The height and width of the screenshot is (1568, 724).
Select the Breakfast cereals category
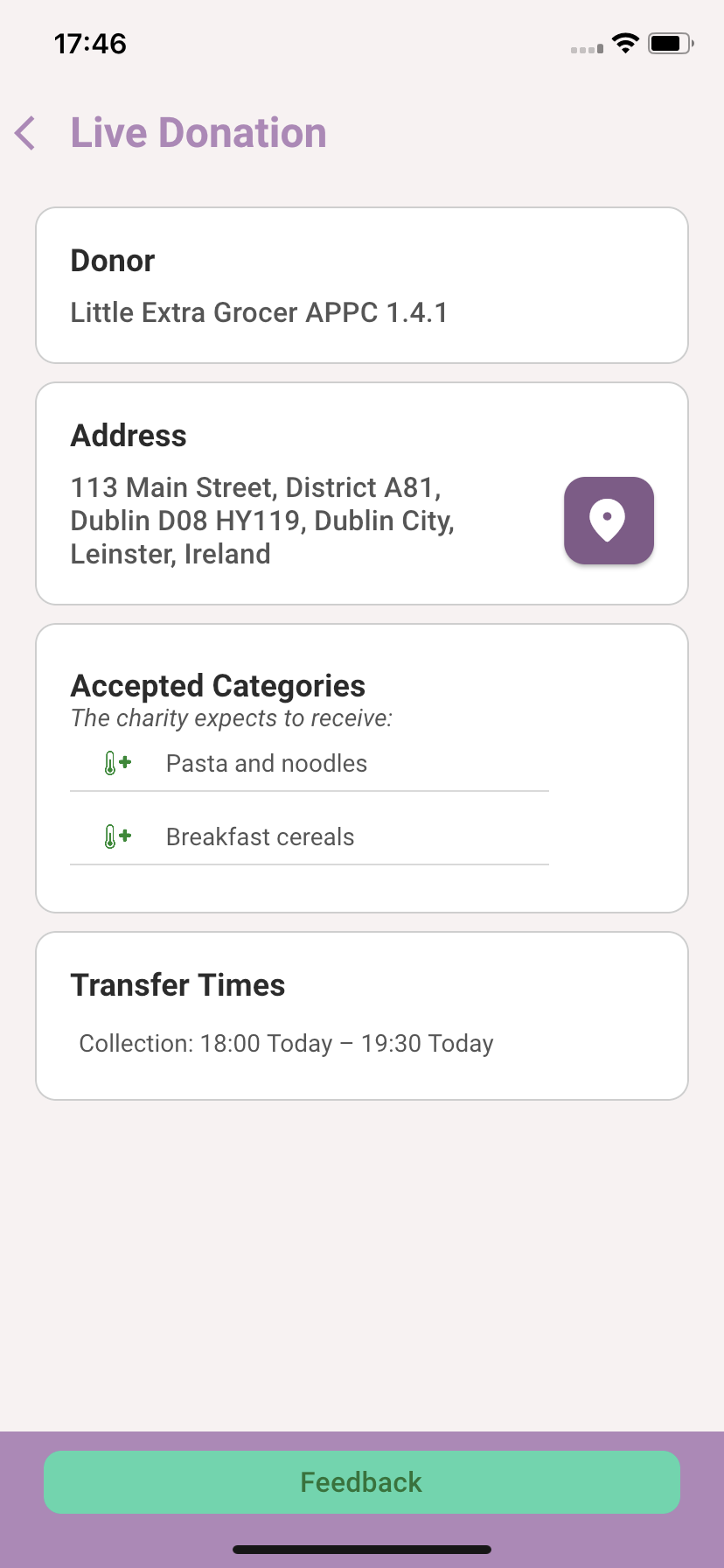[261, 837]
